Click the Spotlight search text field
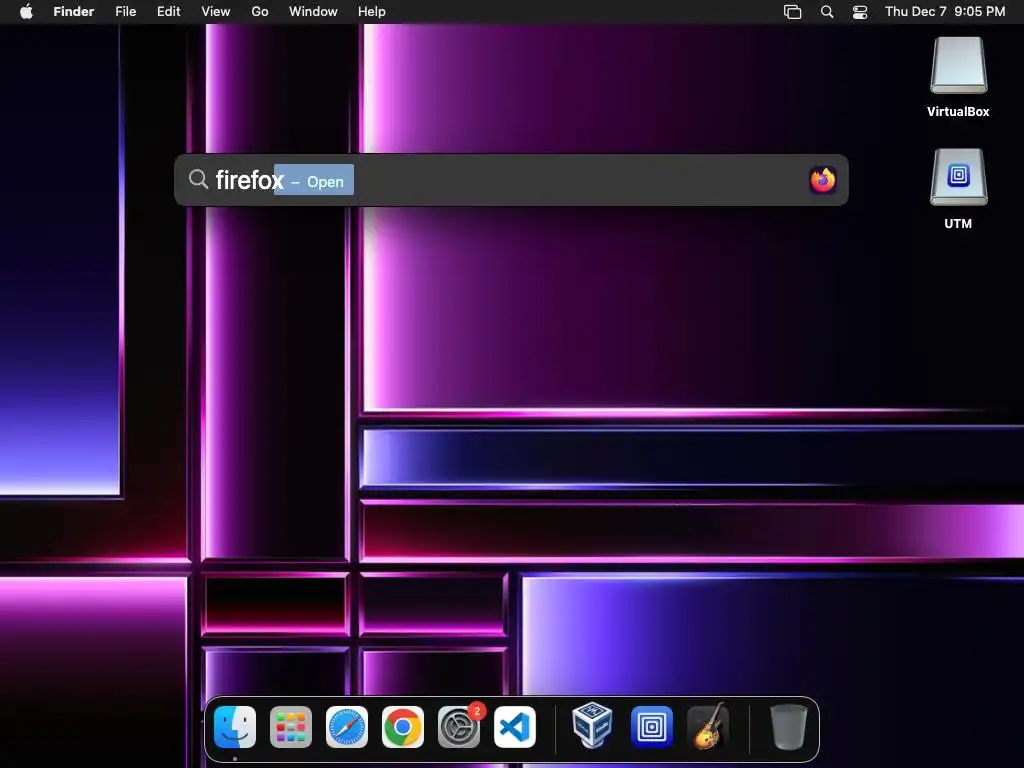The height and width of the screenshot is (768, 1024). point(509,180)
